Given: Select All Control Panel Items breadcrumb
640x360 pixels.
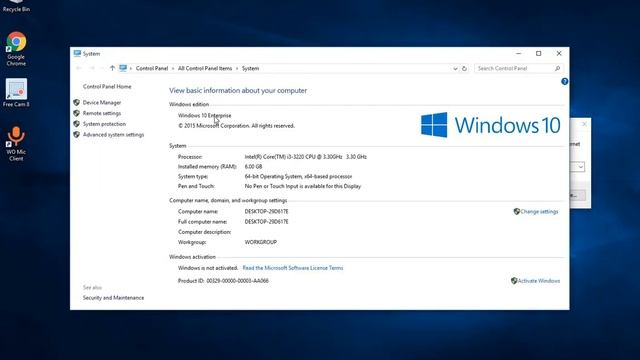Looking at the screenshot, I should [x=205, y=69].
